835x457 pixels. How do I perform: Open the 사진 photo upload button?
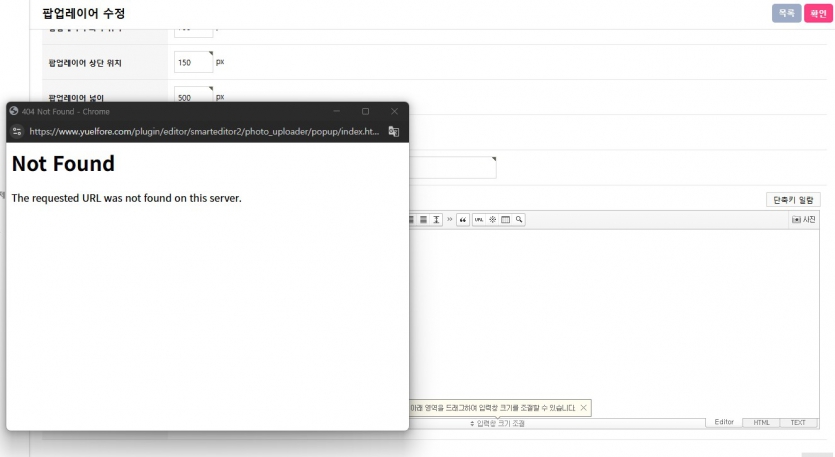pyautogui.click(x=803, y=219)
